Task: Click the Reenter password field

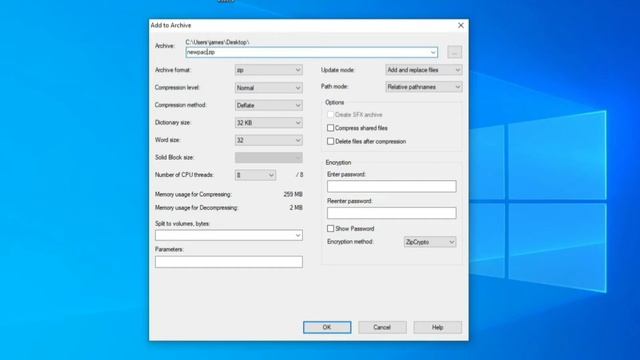Action: 391,213
